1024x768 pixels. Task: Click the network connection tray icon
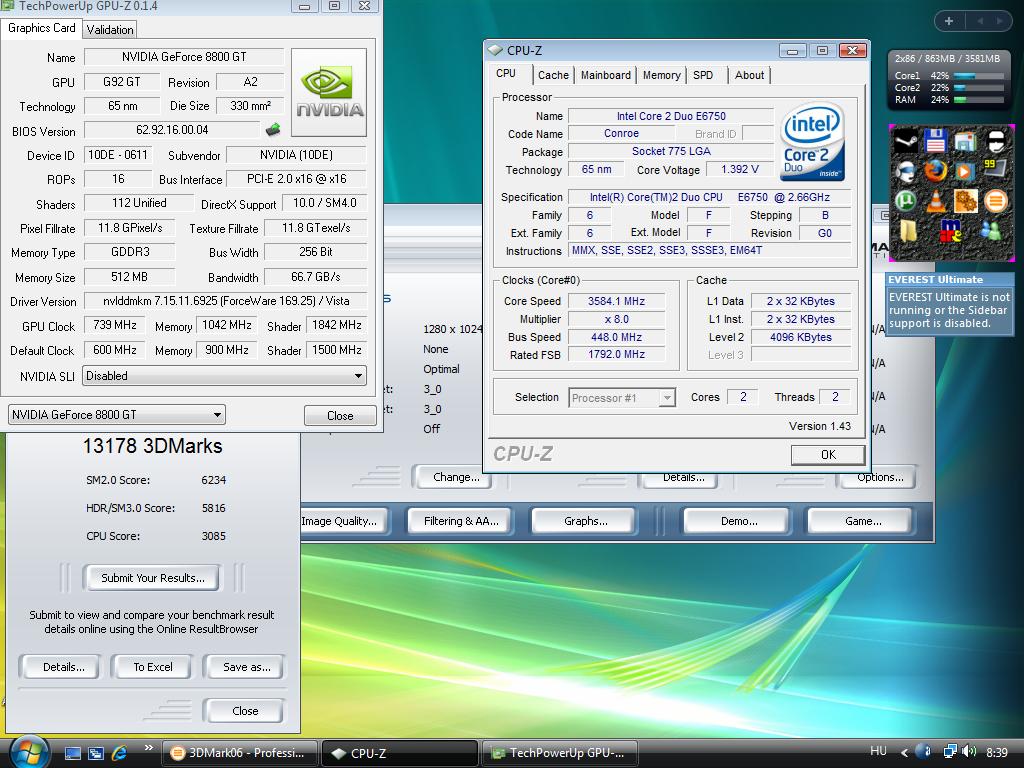[x=950, y=752]
